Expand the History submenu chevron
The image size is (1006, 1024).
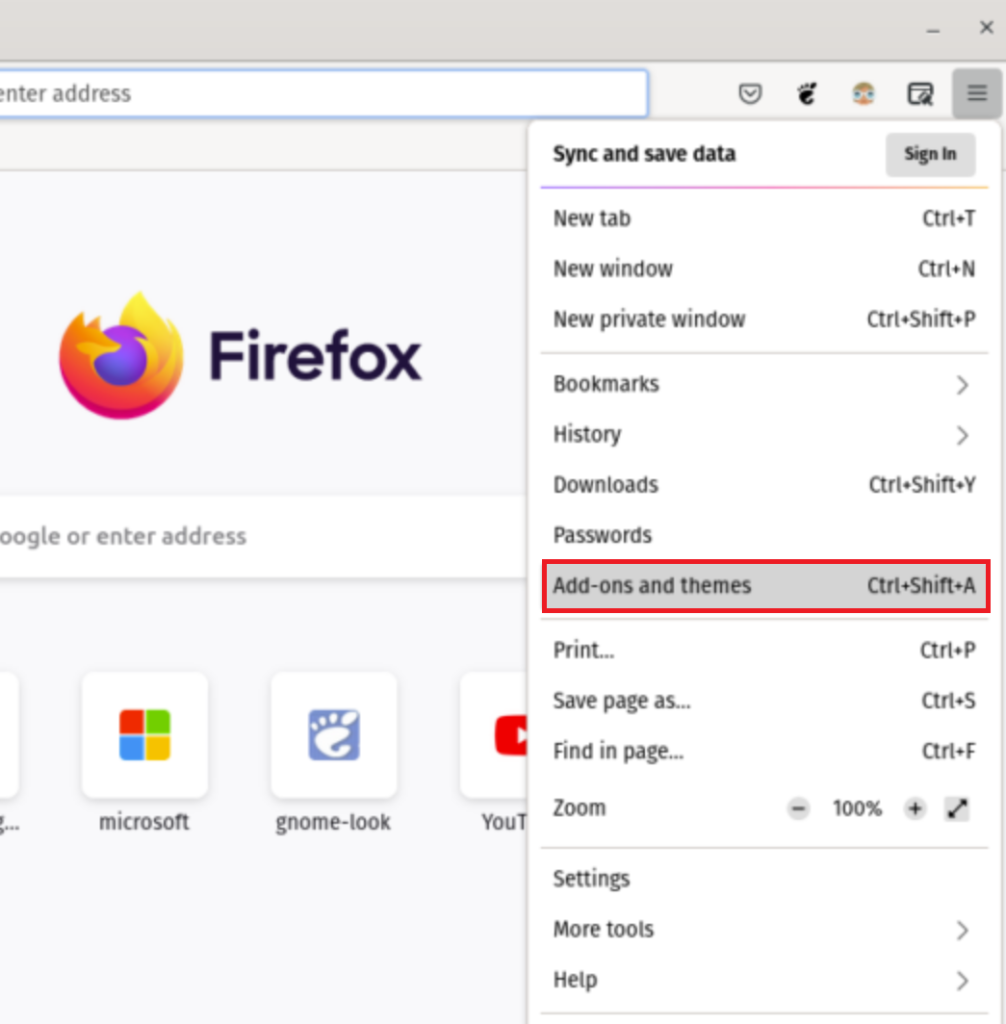point(963,435)
